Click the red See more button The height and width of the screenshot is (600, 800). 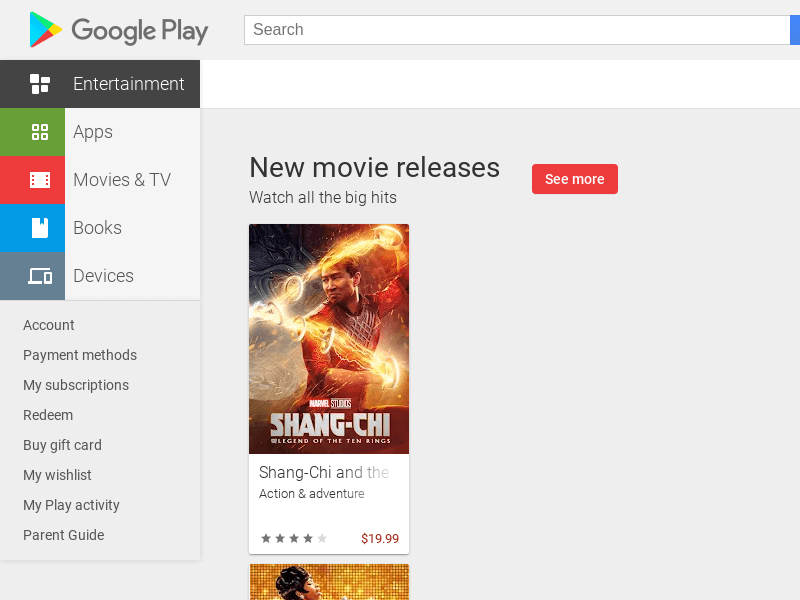pos(574,179)
